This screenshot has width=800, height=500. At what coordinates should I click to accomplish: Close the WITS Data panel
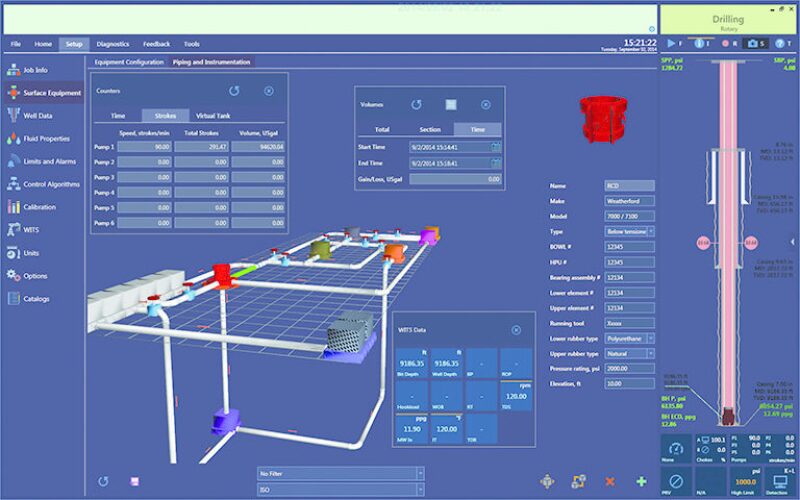point(516,330)
